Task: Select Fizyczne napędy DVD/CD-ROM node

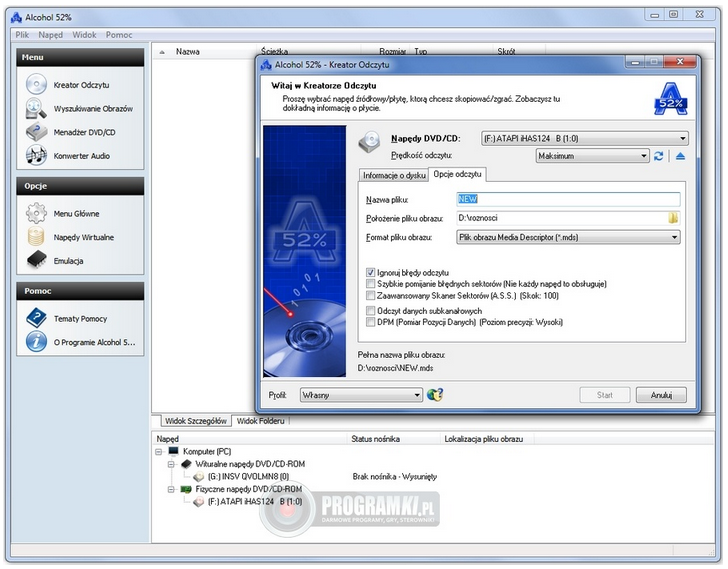Action: (x=248, y=489)
